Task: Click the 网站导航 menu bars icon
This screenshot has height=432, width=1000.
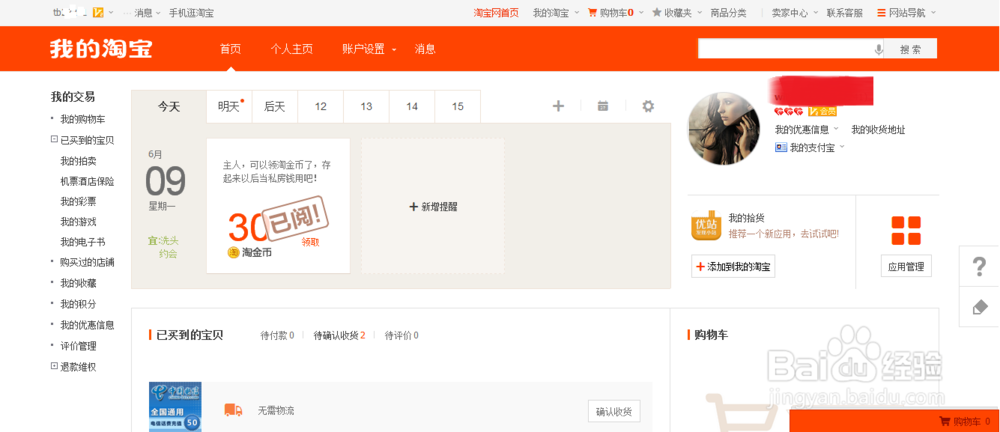Action: [x=881, y=12]
